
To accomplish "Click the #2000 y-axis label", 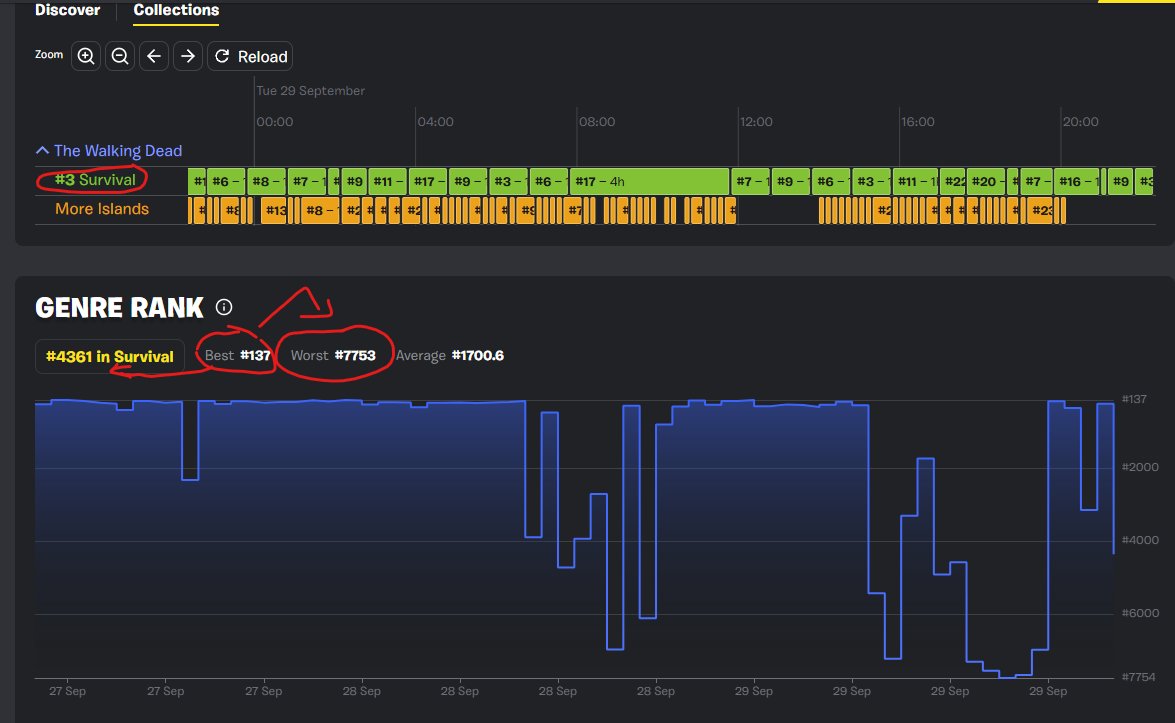I will click(1140, 467).
